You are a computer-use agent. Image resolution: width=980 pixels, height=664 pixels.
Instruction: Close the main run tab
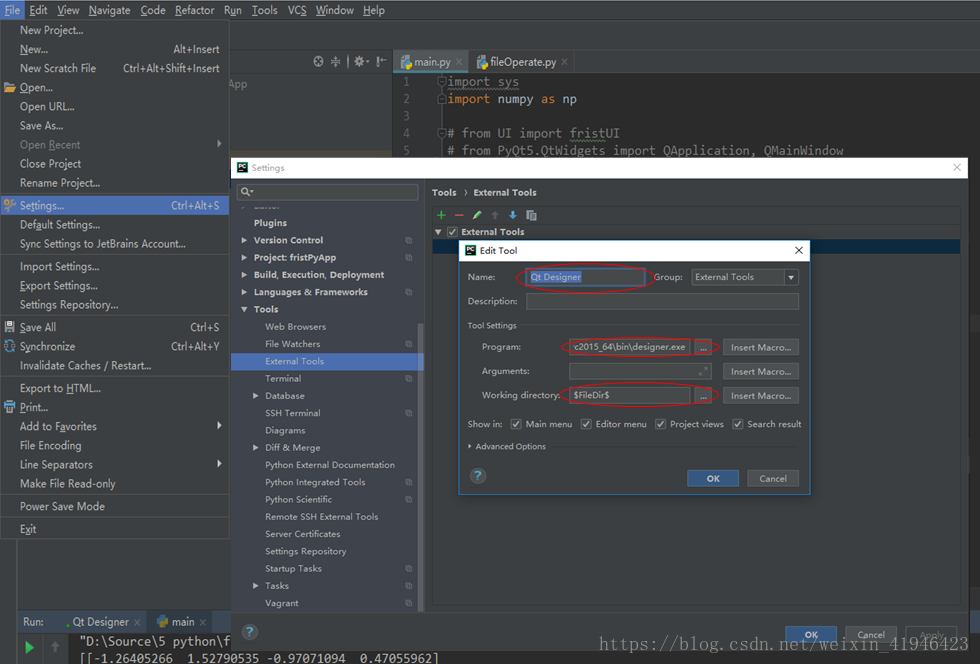[x=202, y=622]
